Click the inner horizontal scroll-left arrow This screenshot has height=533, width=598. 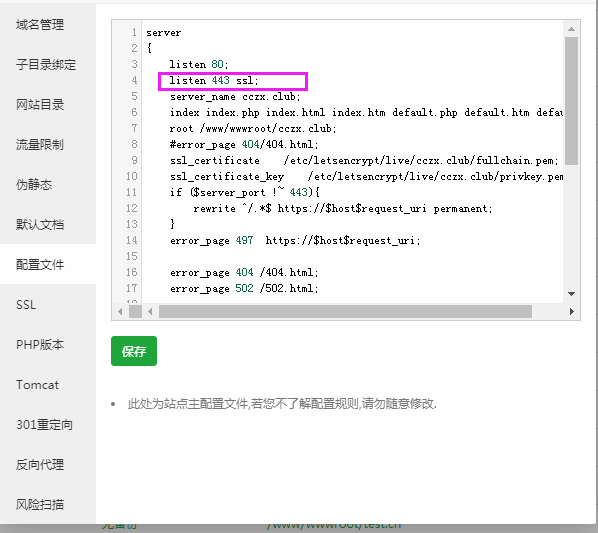pos(150,311)
